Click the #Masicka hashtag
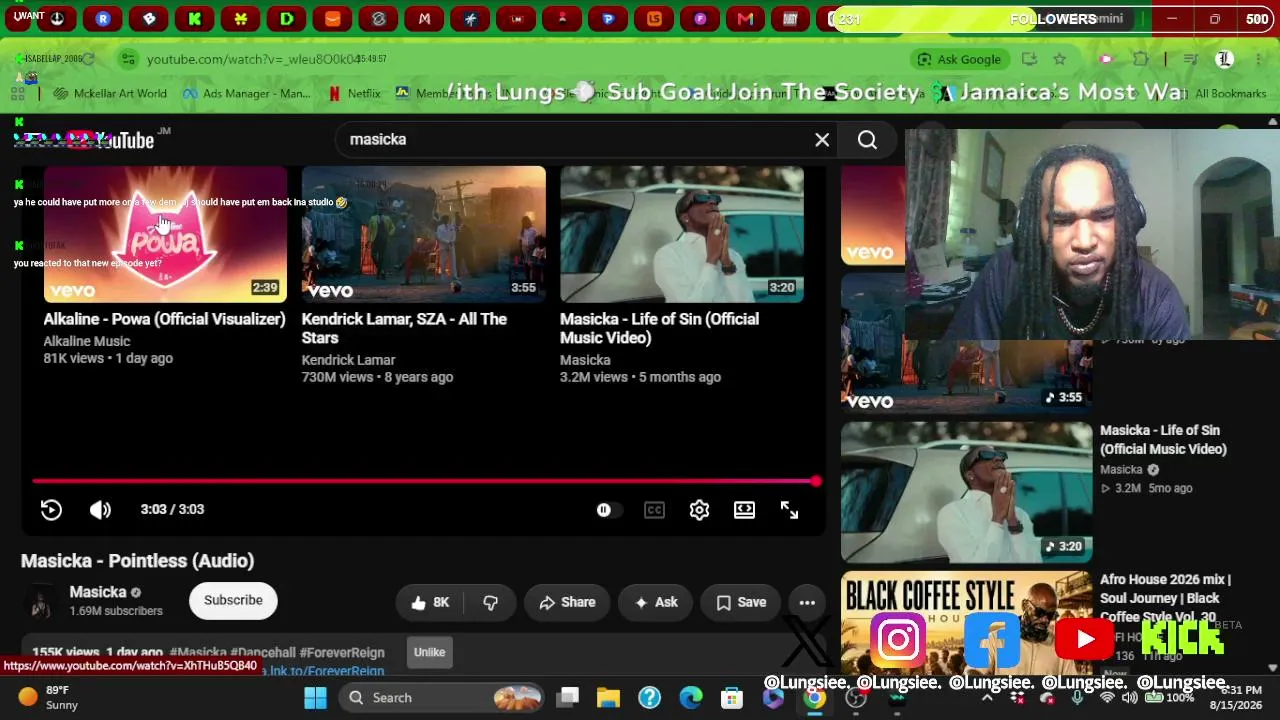Viewport: 1280px width, 720px height. point(198,652)
